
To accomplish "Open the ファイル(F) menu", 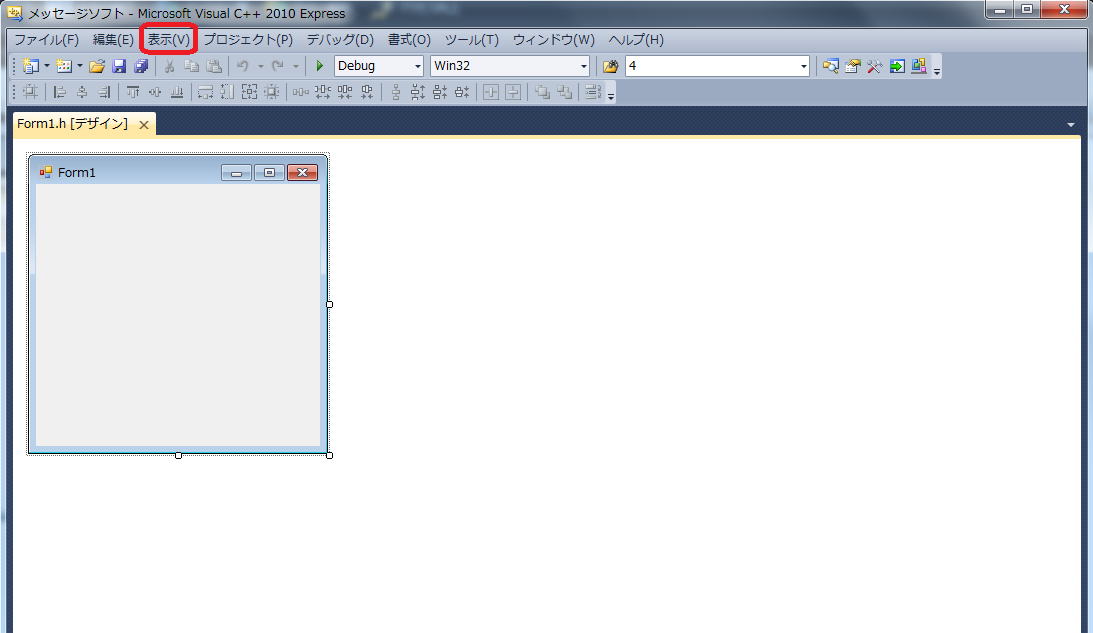I will (47, 40).
